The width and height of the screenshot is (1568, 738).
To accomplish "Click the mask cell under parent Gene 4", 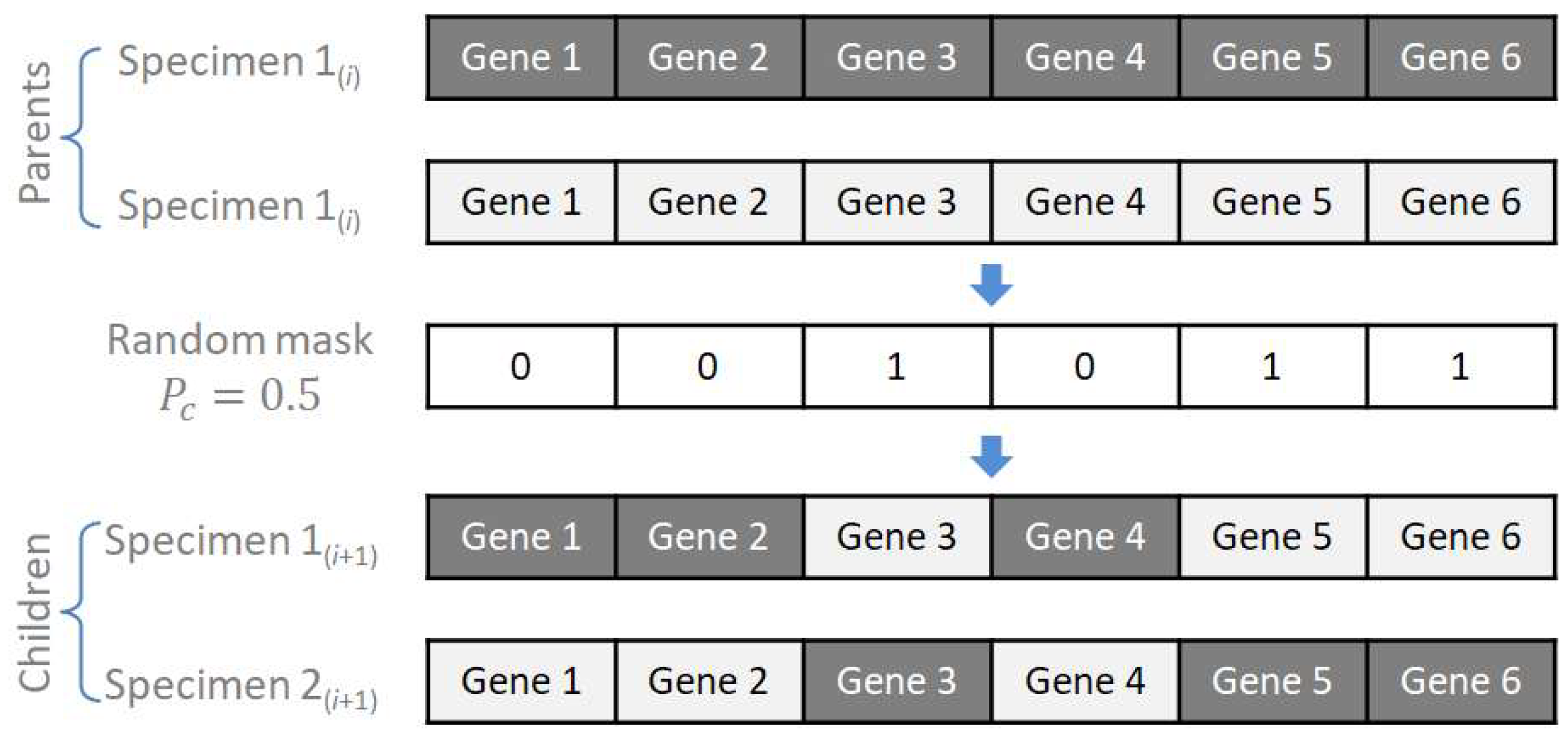I will pyautogui.click(x=1085, y=366).
